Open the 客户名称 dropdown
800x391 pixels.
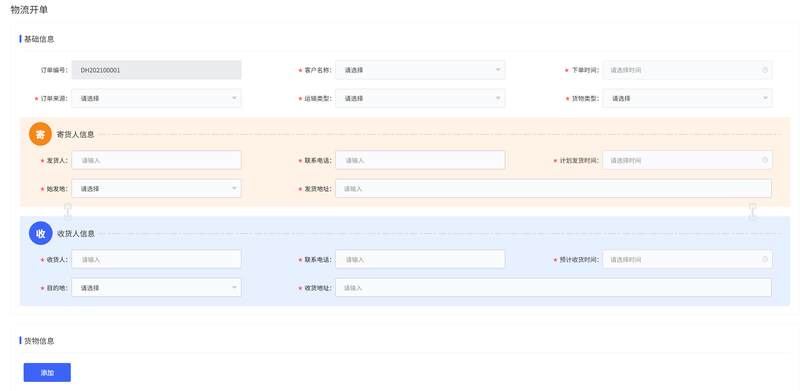pyautogui.click(x=420, y=70)
